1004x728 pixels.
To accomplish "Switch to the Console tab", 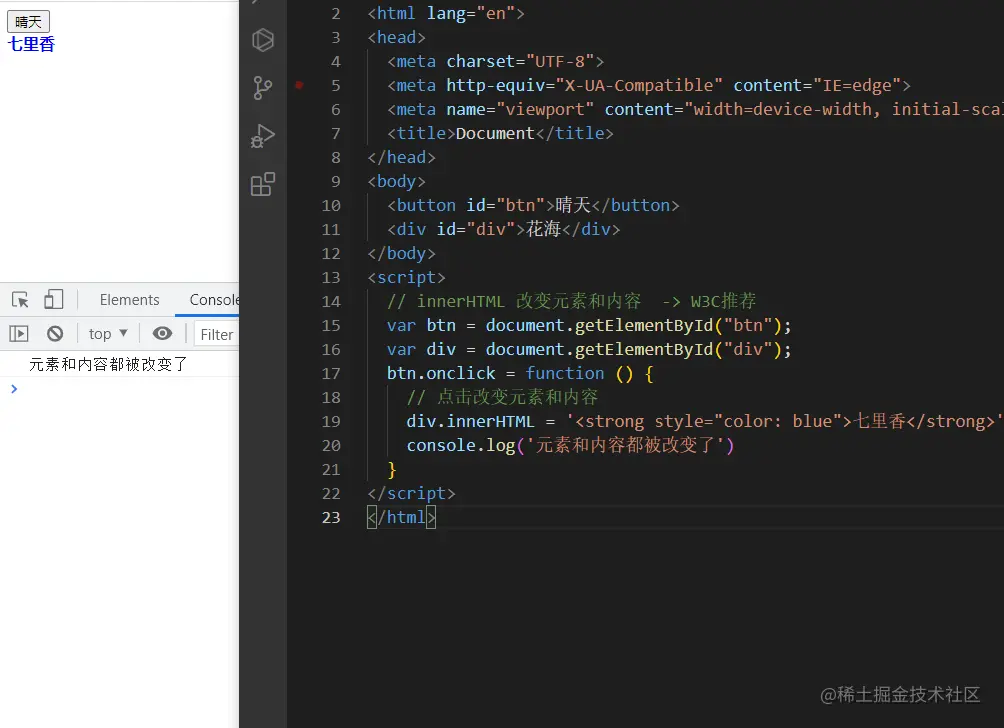I will (214, 300).
